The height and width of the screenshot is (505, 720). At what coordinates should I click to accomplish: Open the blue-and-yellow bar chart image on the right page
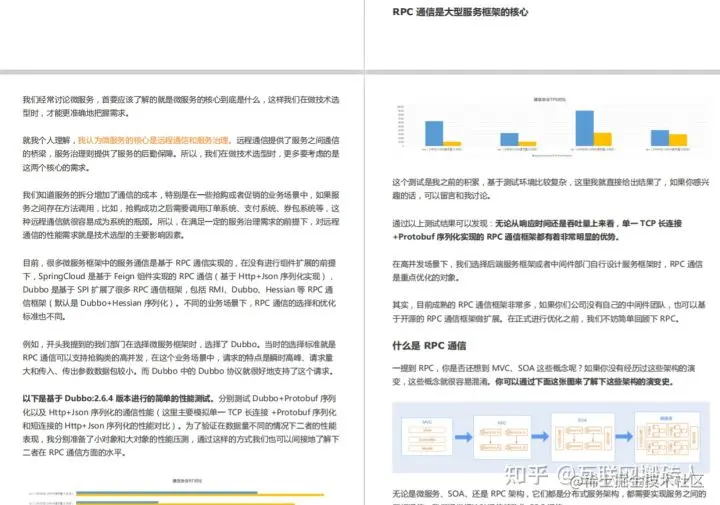click(550, 127)
